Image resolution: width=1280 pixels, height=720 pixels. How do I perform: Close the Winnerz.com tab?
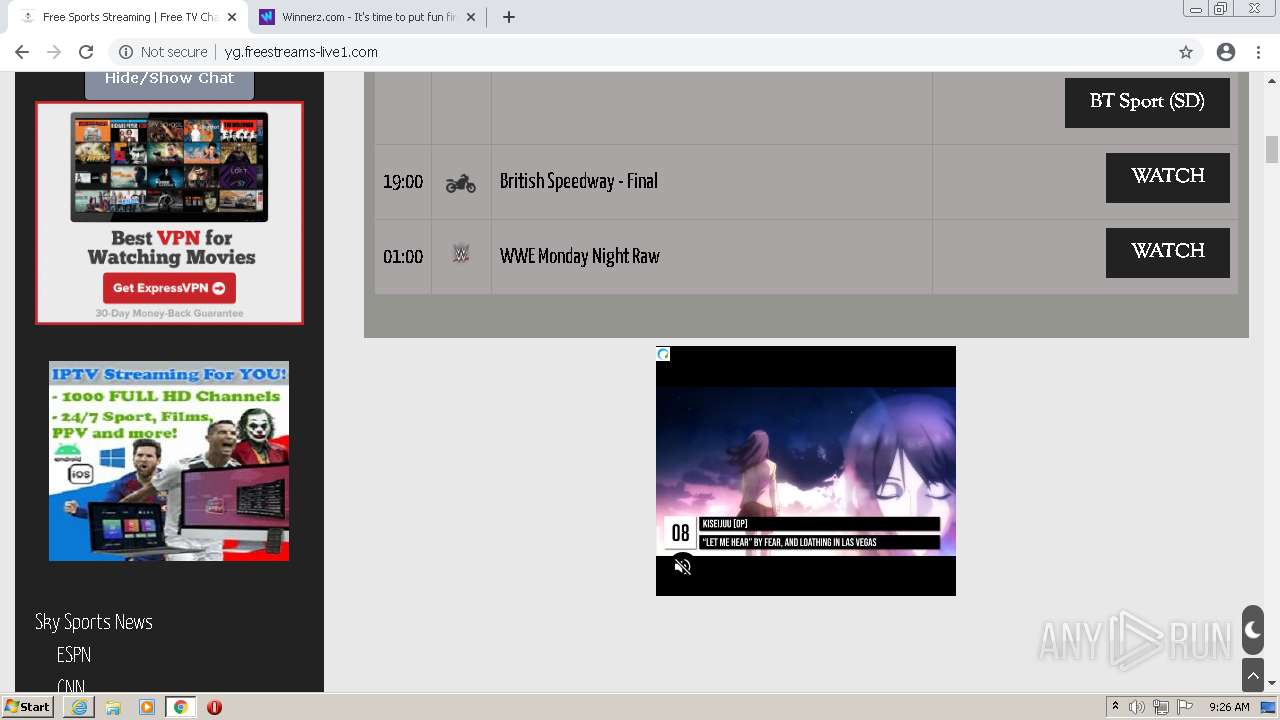click(x=471, y=17)
